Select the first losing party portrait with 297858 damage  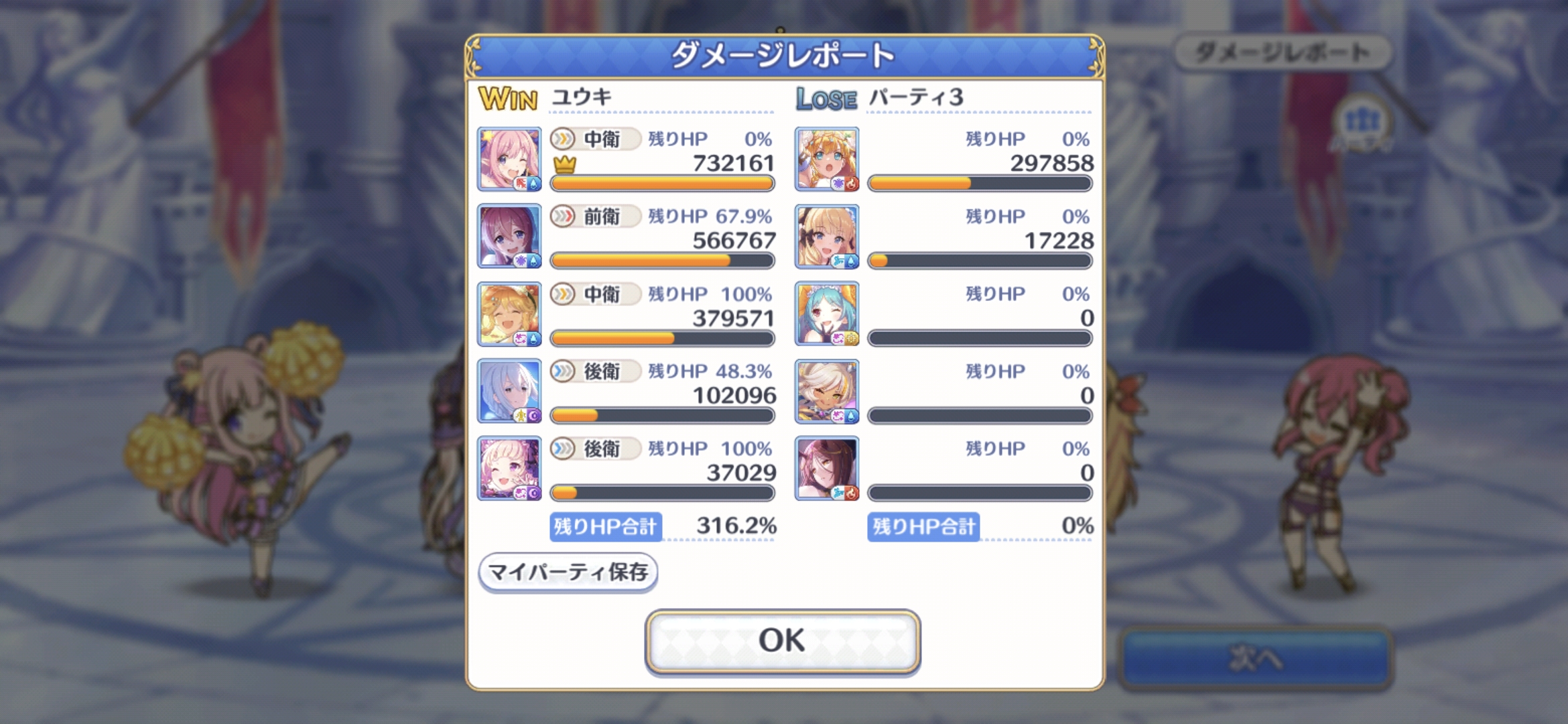[827, 160]
